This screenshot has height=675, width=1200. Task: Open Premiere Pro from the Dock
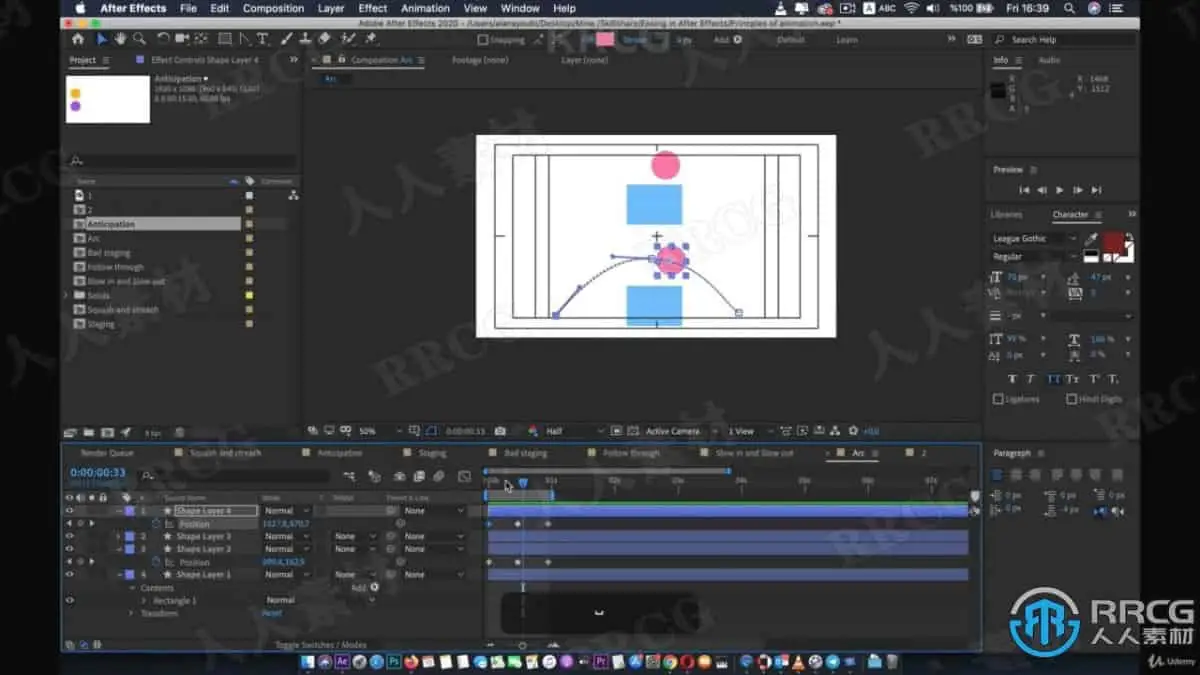[601, 661]
